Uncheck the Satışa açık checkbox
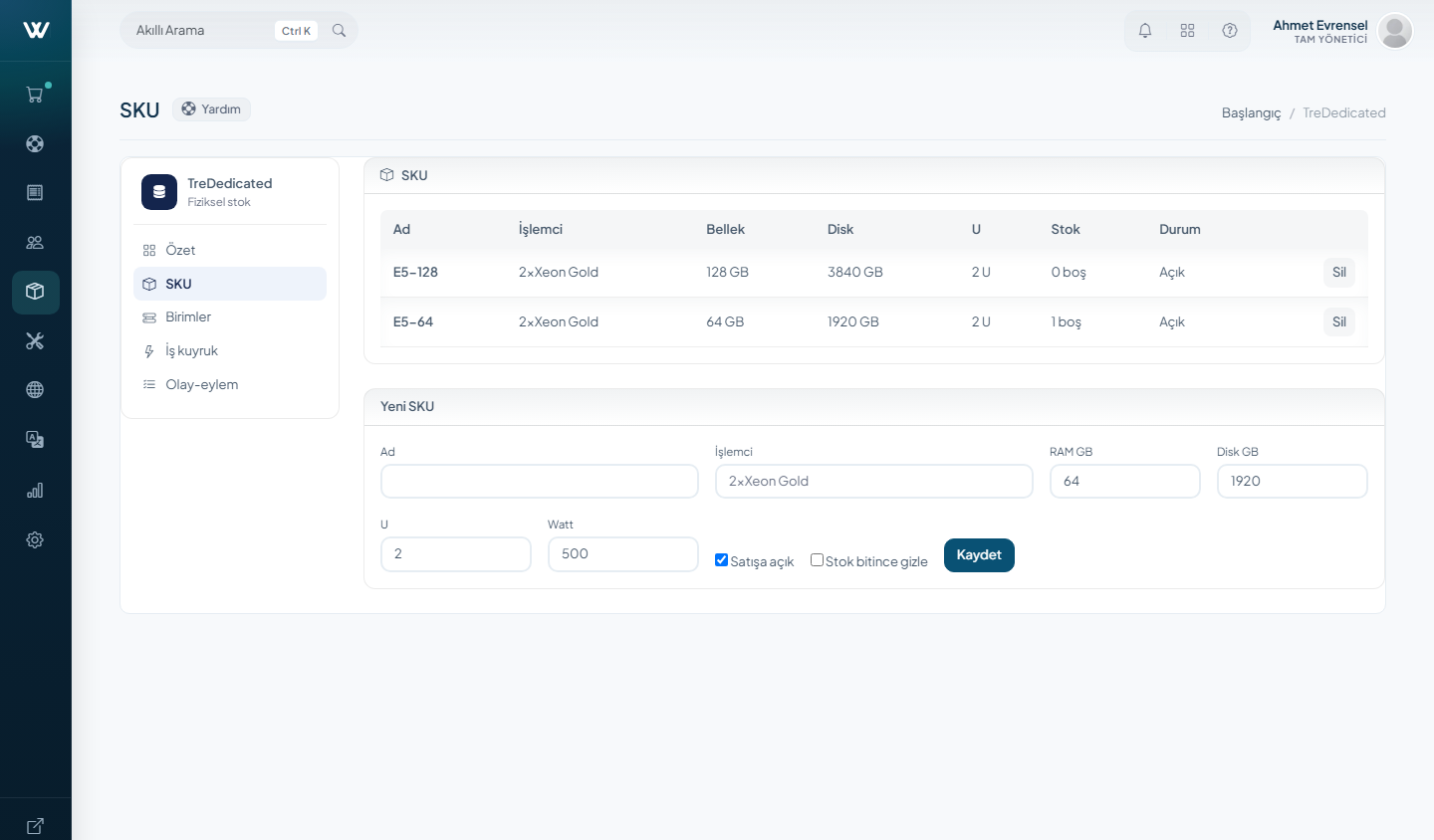The height and width of the screenshot is (840, 1434). click(x=722, y=560)
